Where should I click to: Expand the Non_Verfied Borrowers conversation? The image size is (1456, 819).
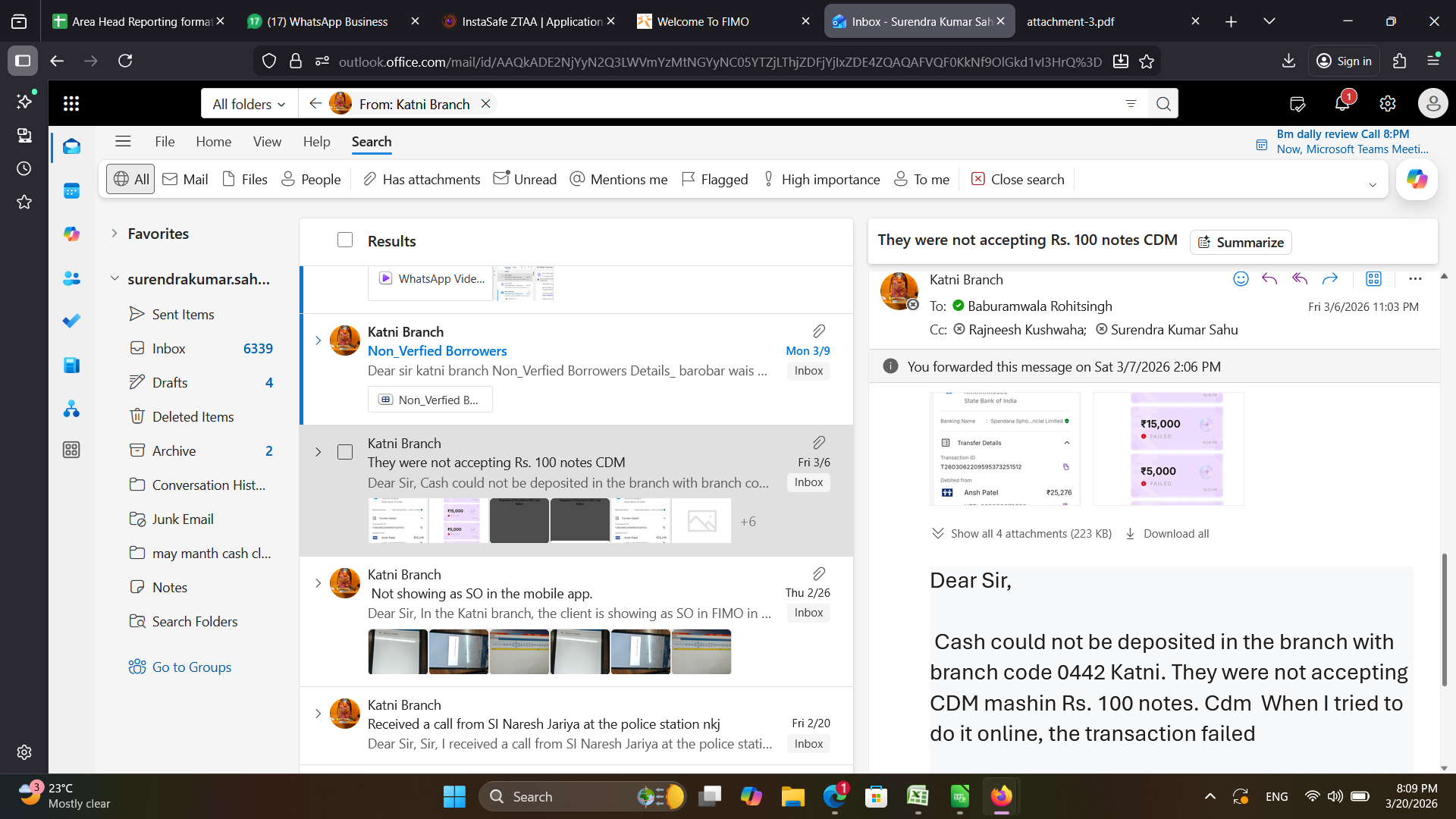pos(318,341)
